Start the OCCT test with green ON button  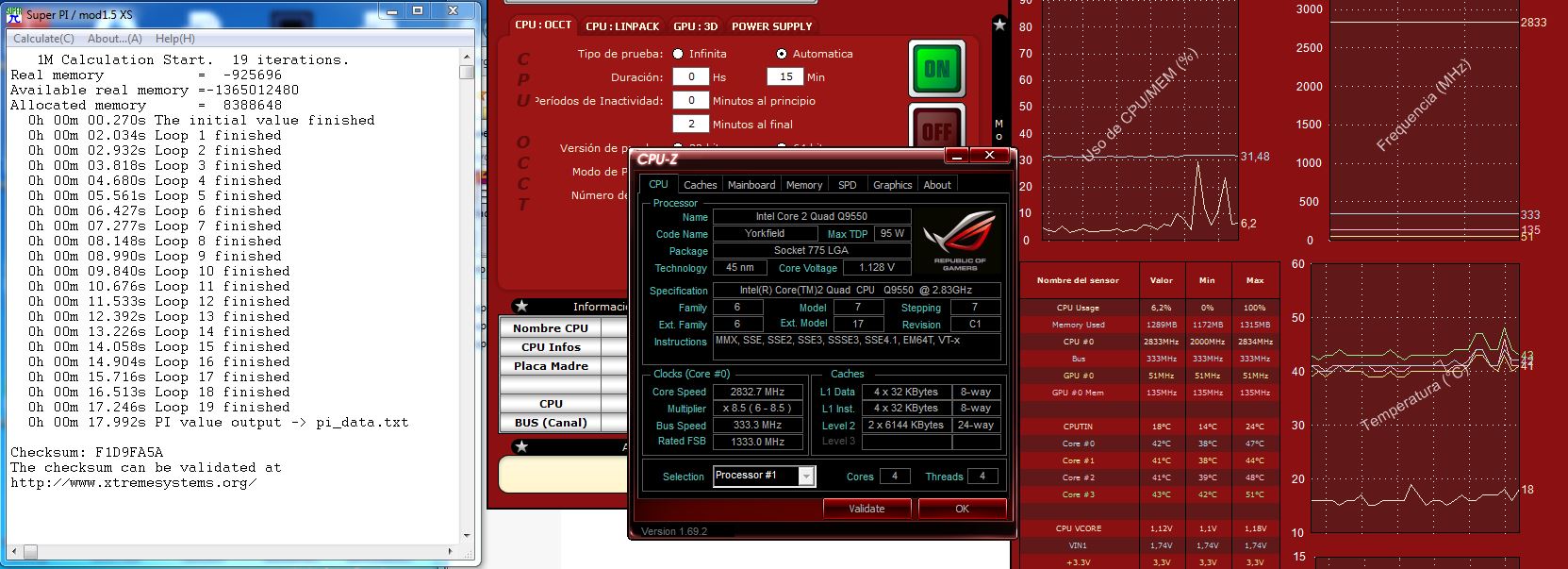936,68
